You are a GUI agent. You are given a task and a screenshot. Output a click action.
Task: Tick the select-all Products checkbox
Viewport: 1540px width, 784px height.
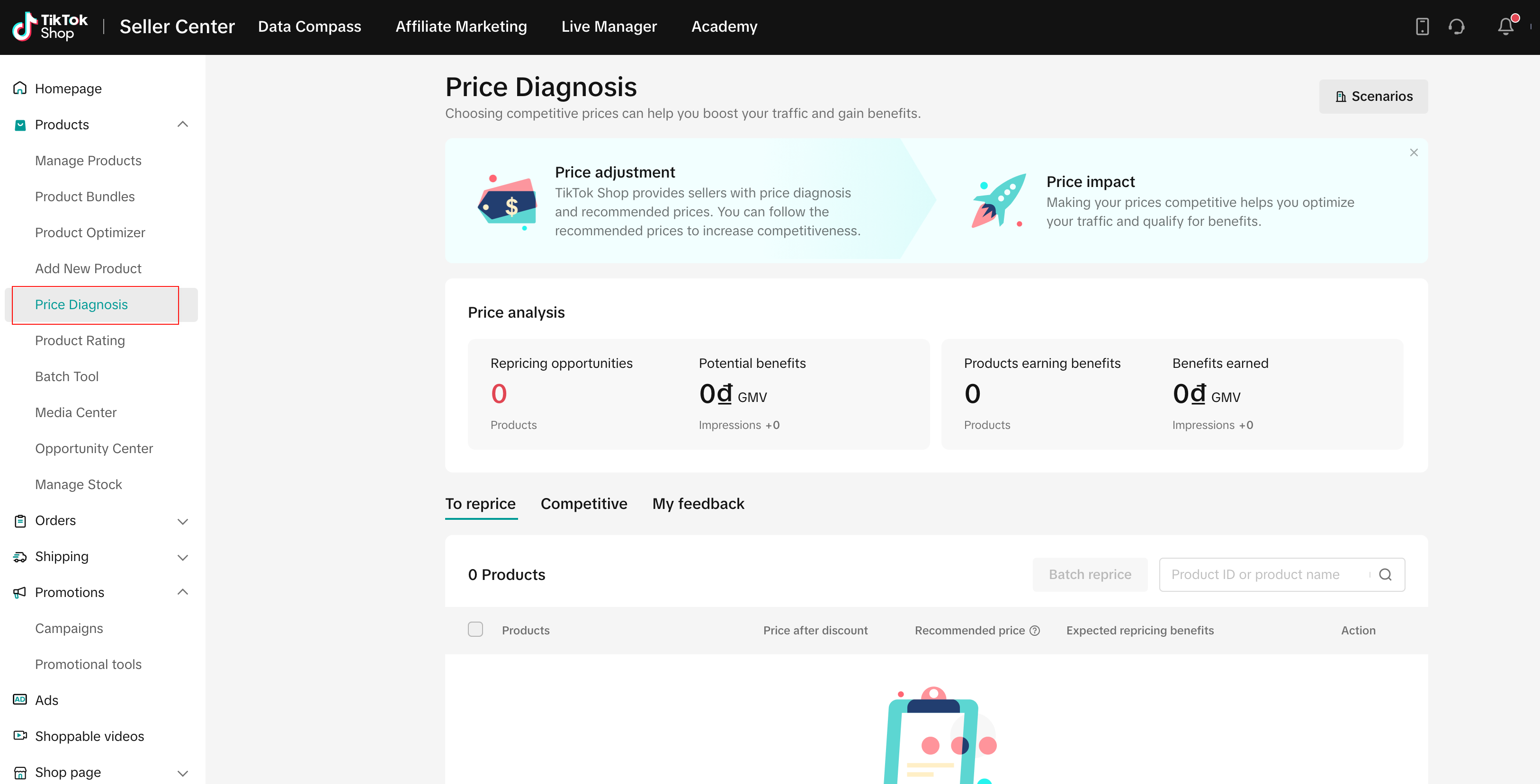[475, 629]
